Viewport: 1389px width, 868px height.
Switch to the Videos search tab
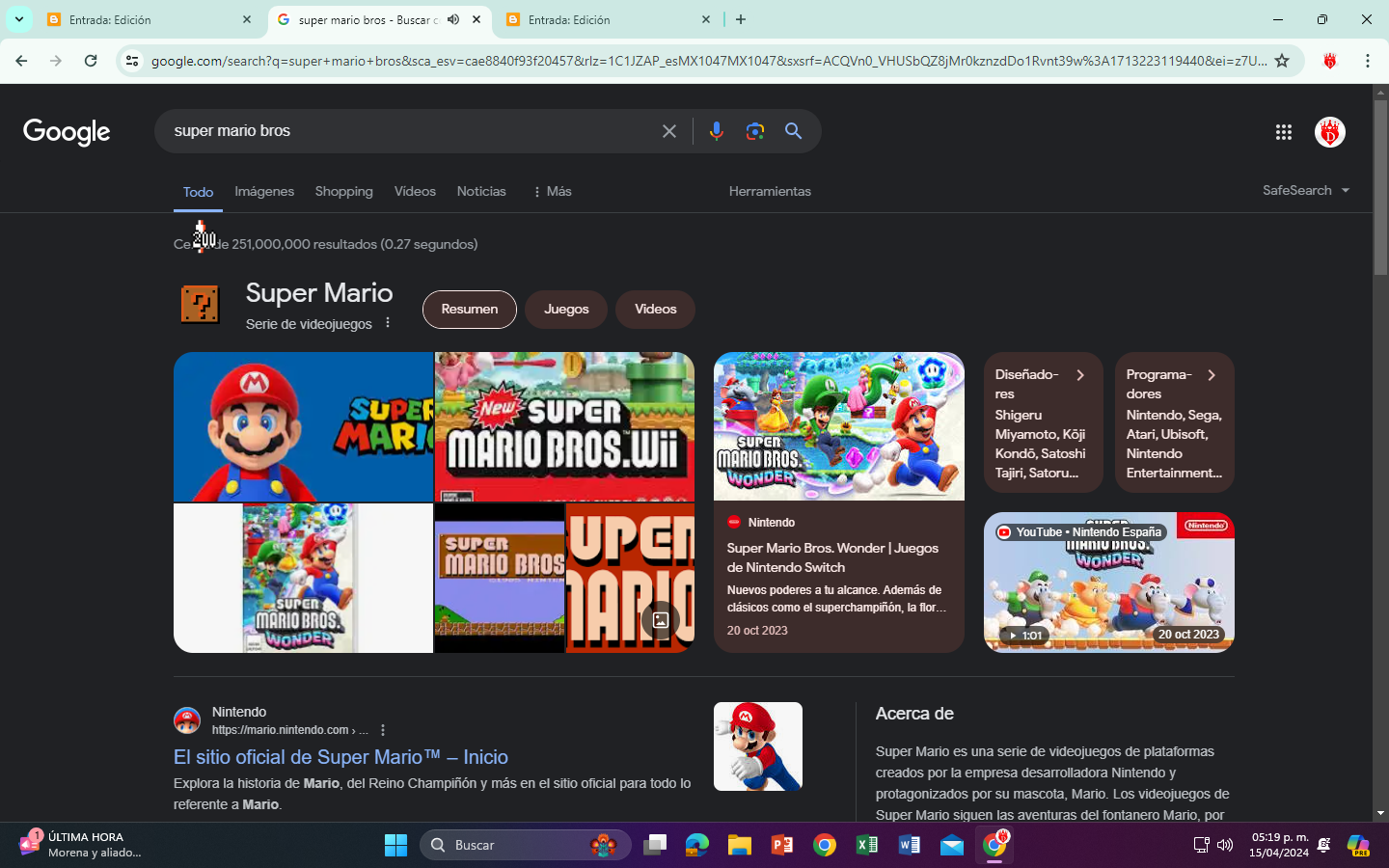coord(415,191)
